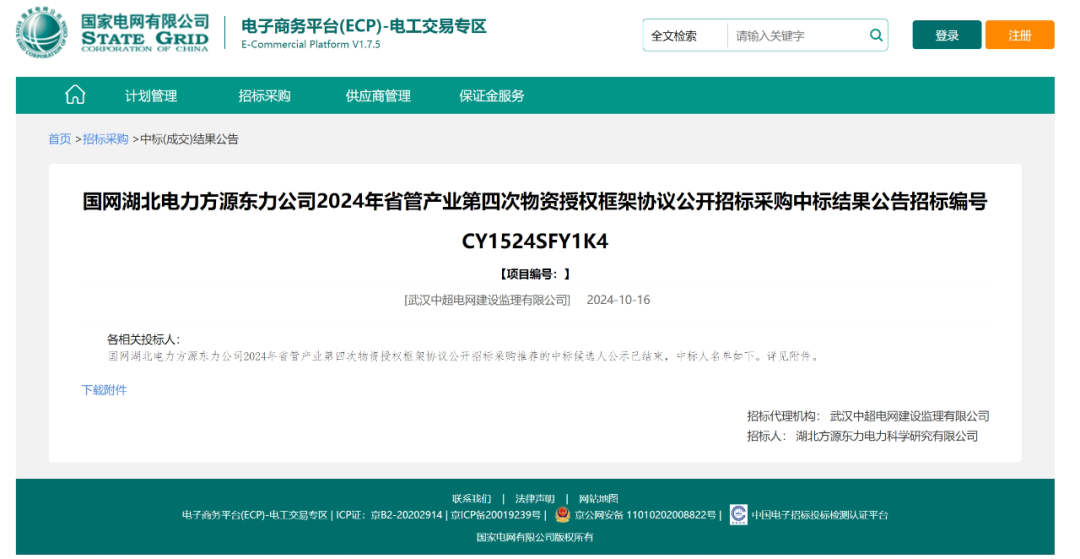
Task: Click the 登录 button
Action: 946,35
